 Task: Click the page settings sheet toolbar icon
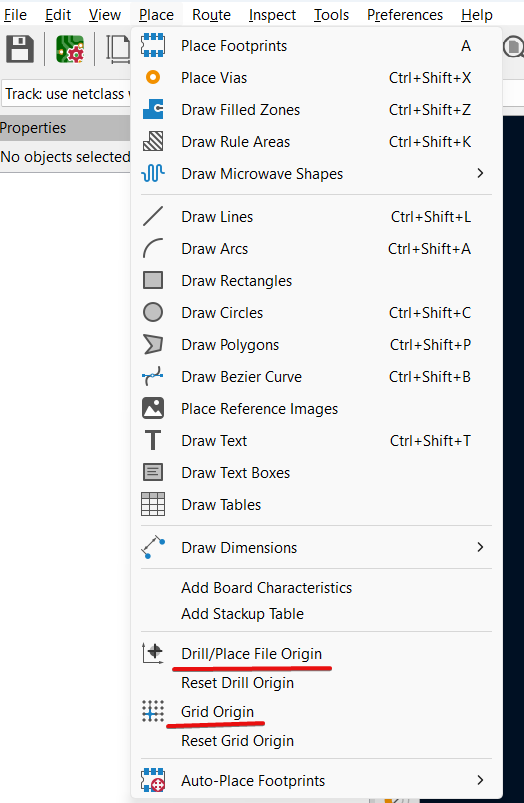pyautogui.click(x=118, y=49)
